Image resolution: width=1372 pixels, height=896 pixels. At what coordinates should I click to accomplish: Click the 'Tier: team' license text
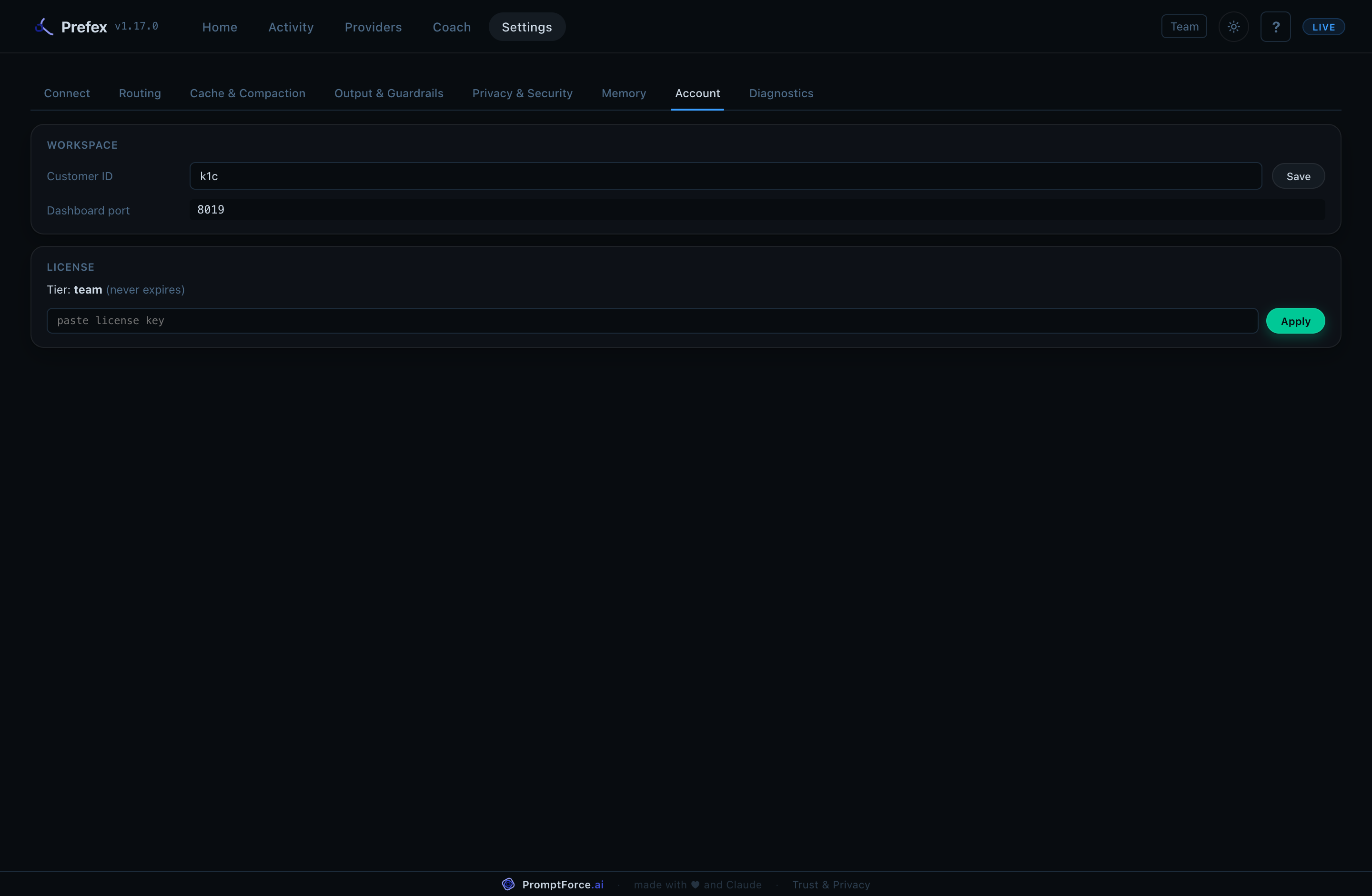(74, 289)
